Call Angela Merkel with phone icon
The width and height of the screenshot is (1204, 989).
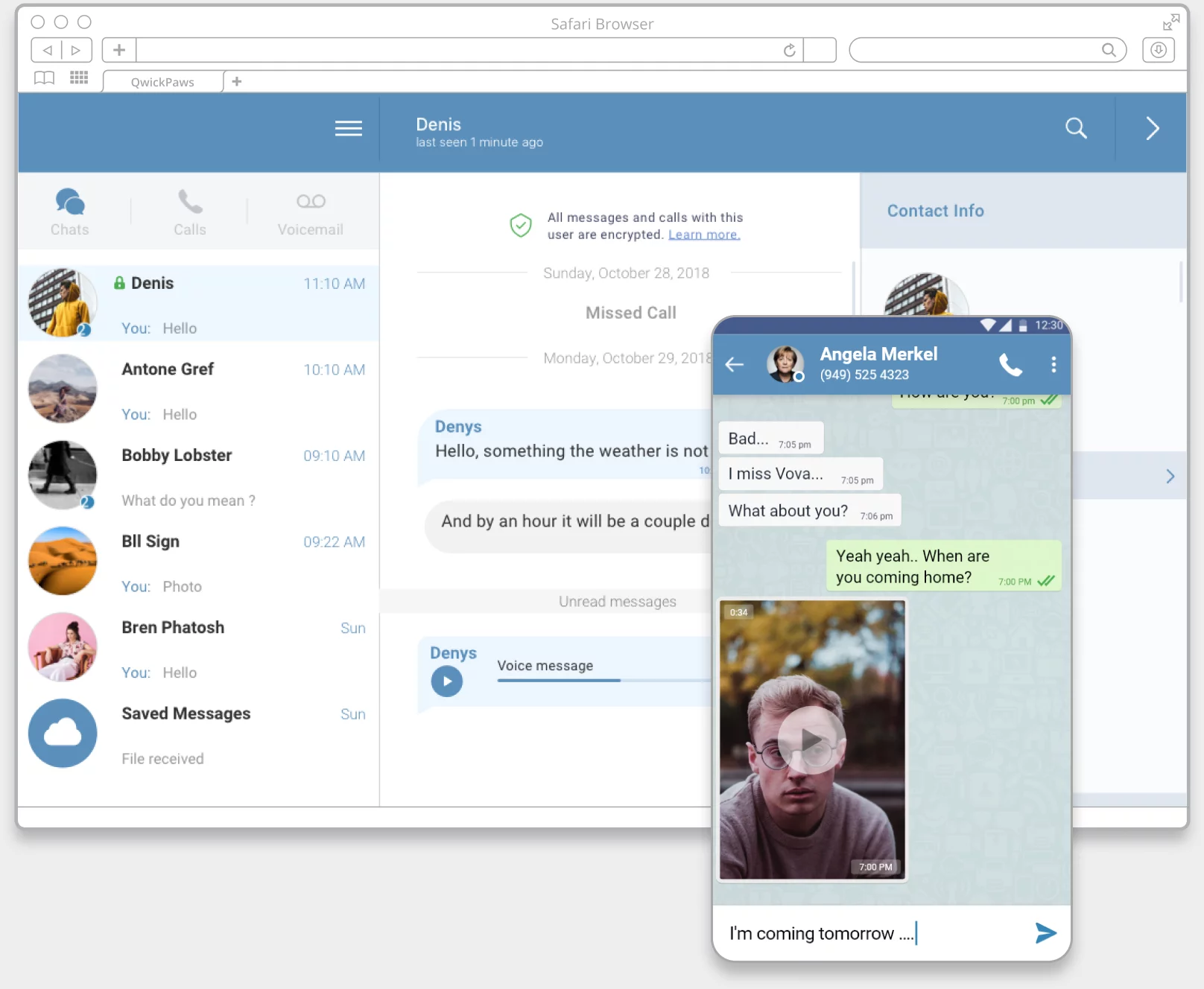pyautogui.click(x=1010, y=364)
